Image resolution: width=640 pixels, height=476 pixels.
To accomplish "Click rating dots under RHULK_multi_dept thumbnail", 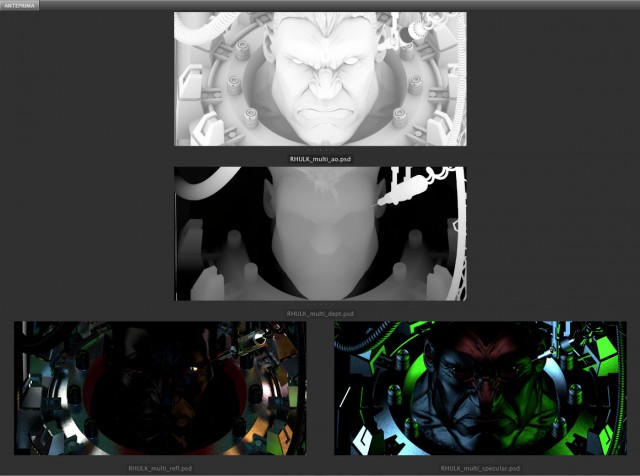I will pos(320,305).
